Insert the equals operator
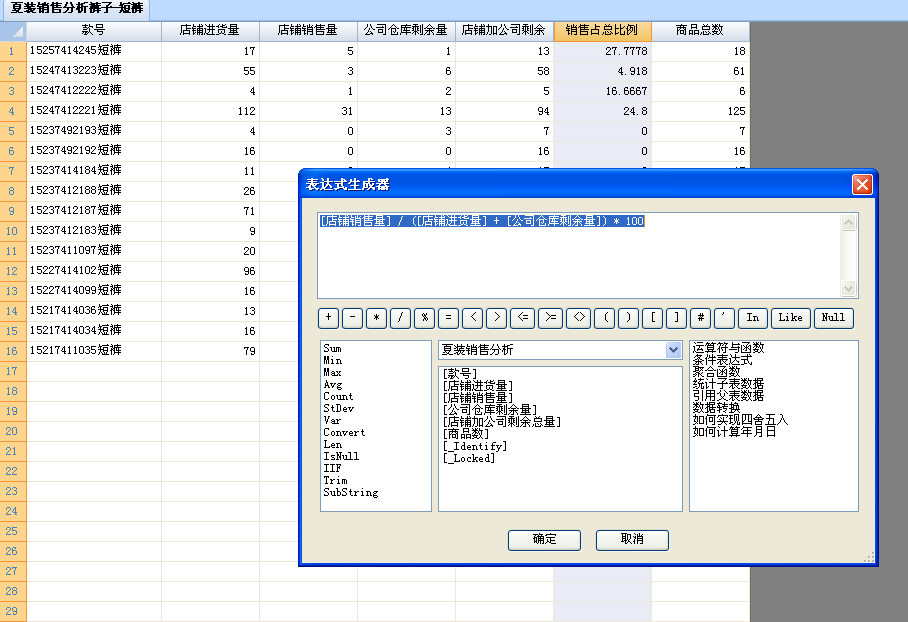The height and width of the screenshot is (622, 908). click(448, 317)
